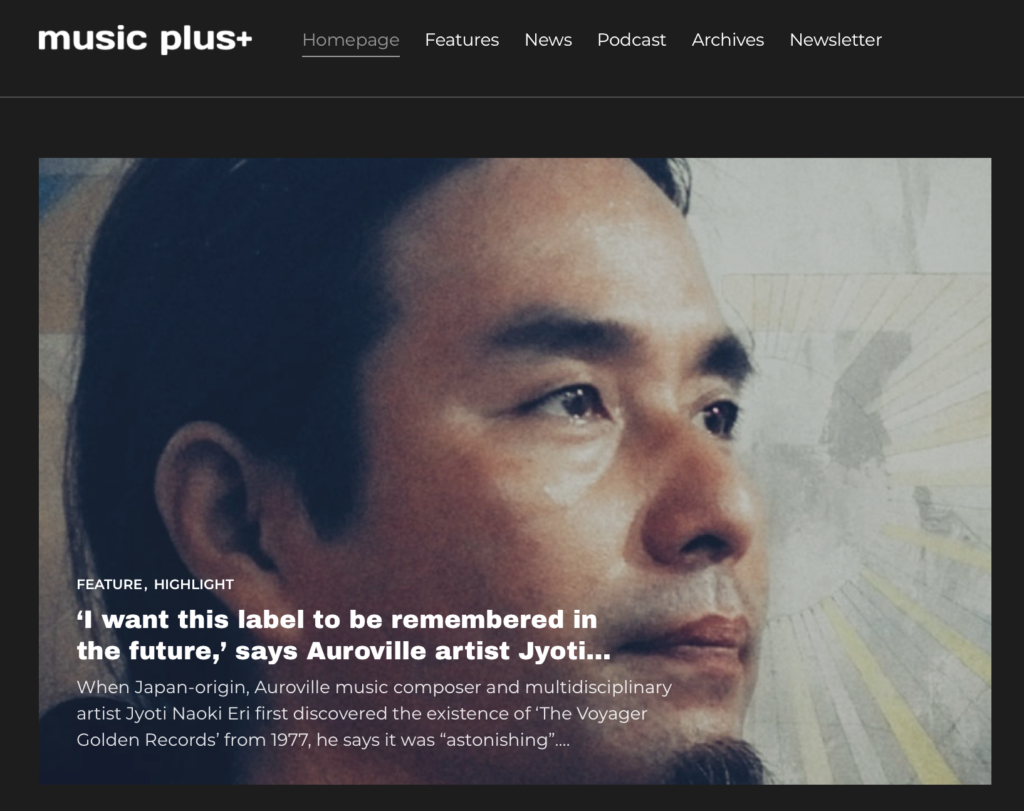Click the underline beneath Homepage tab

351,56
